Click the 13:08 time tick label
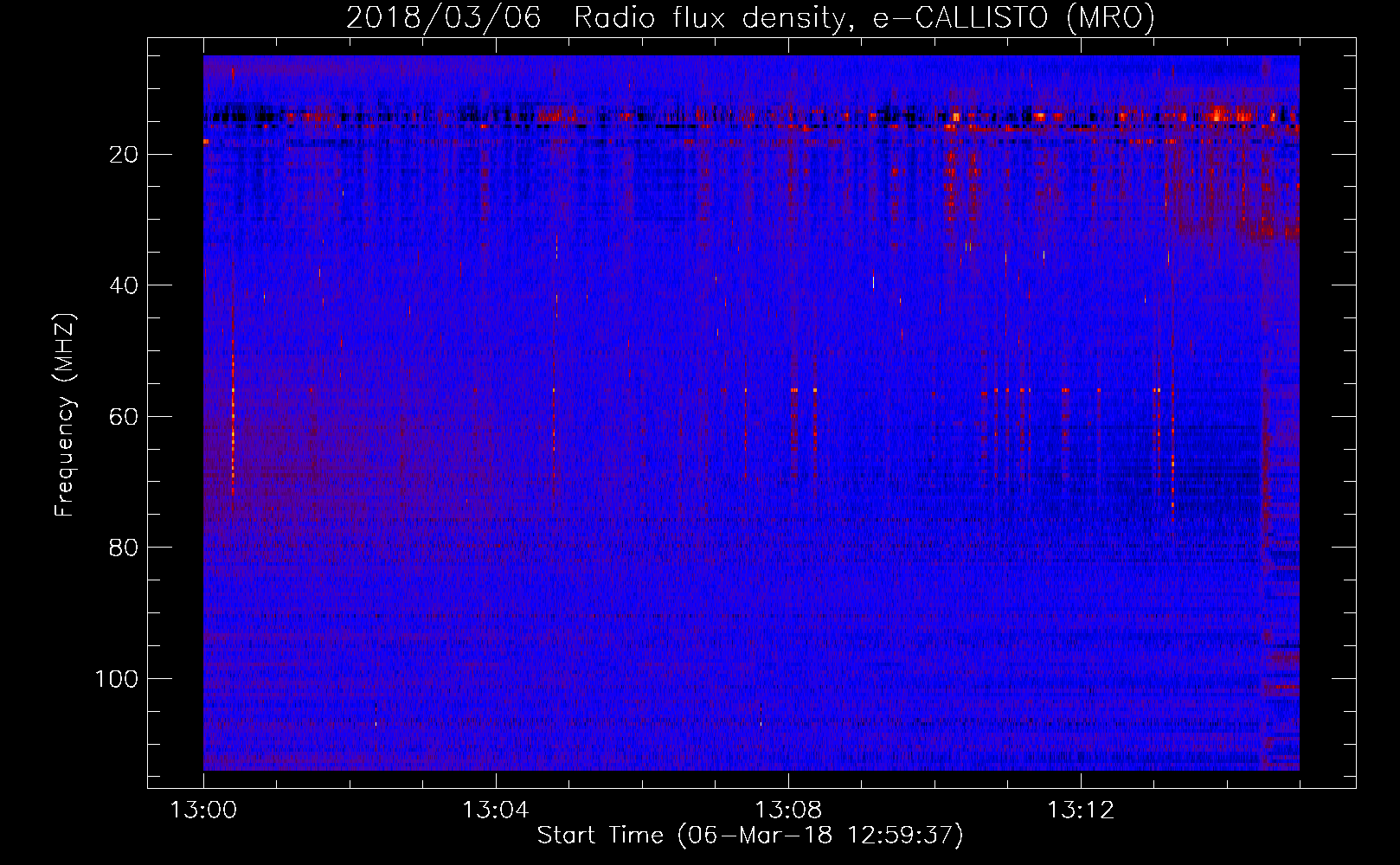Image resolution: width=1400 pixels, height=865 pixels. 788,811
